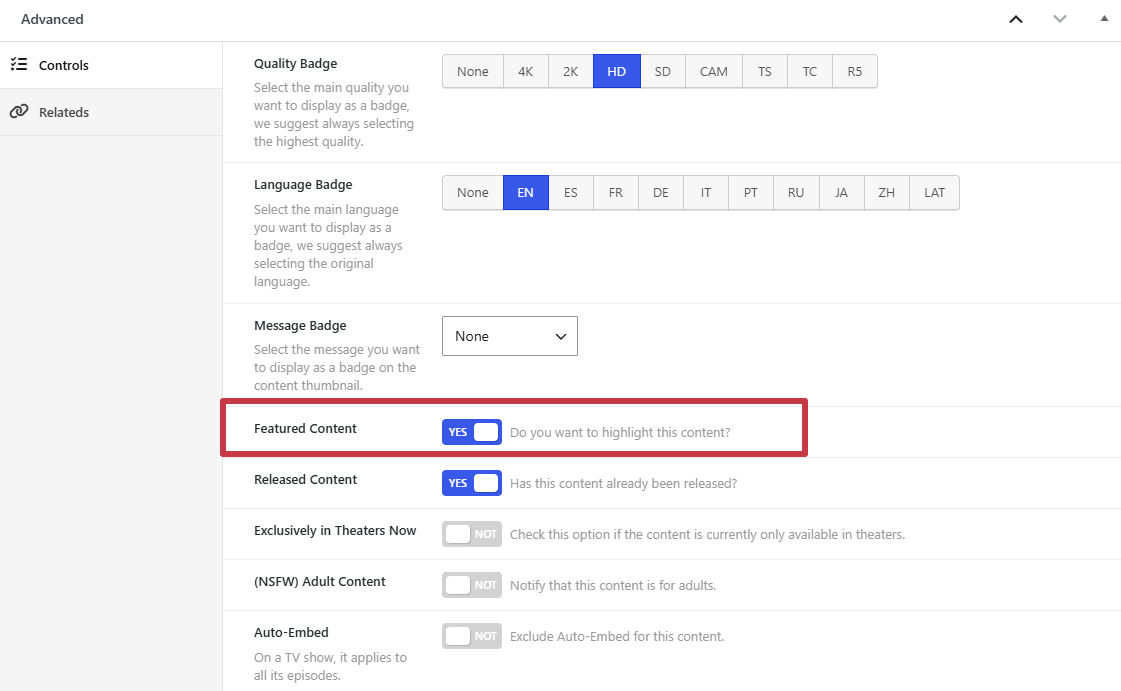Click the Released Content label
The width and height of the screenshot is (1121, 691).
point(305,479)
